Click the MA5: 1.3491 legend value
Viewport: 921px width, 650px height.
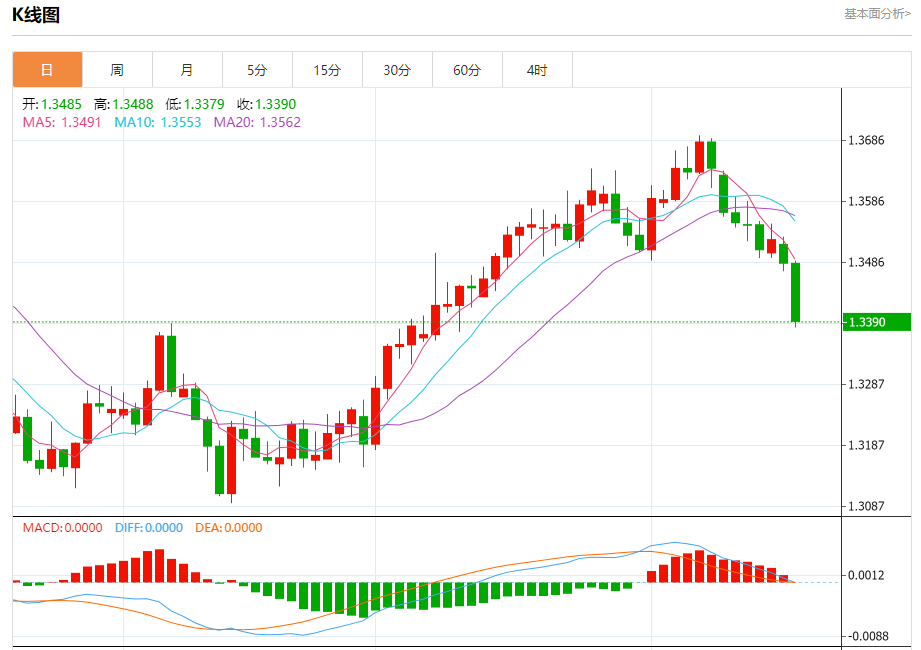coord(62,122)
